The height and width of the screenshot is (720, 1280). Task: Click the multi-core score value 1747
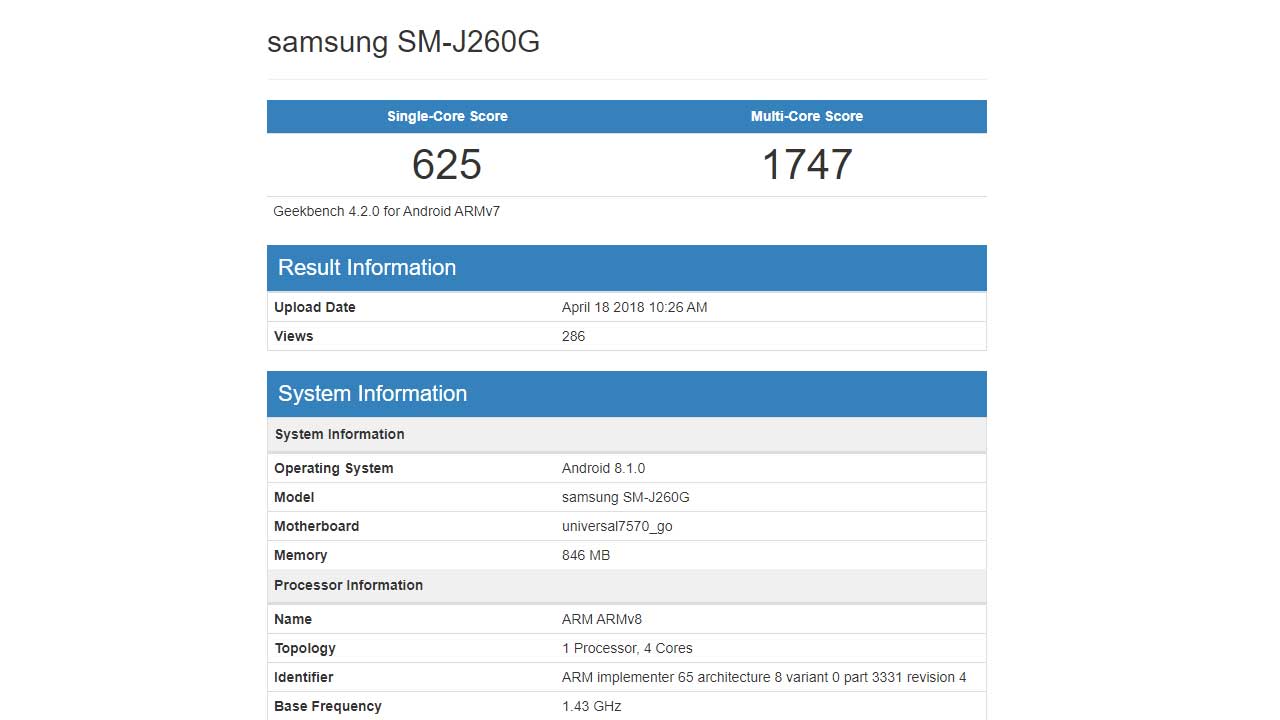(x=807, y=165)
